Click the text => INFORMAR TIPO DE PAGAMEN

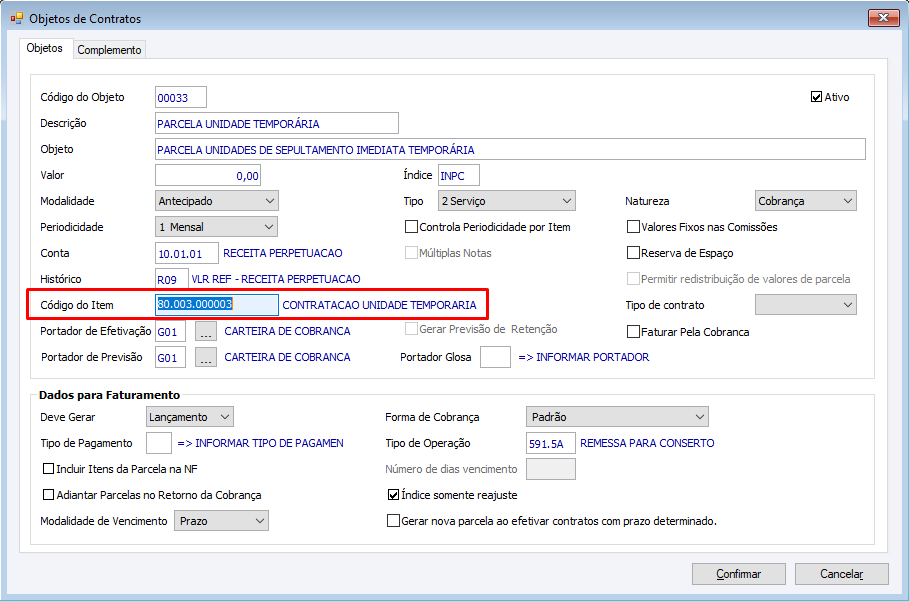[260, 443]
